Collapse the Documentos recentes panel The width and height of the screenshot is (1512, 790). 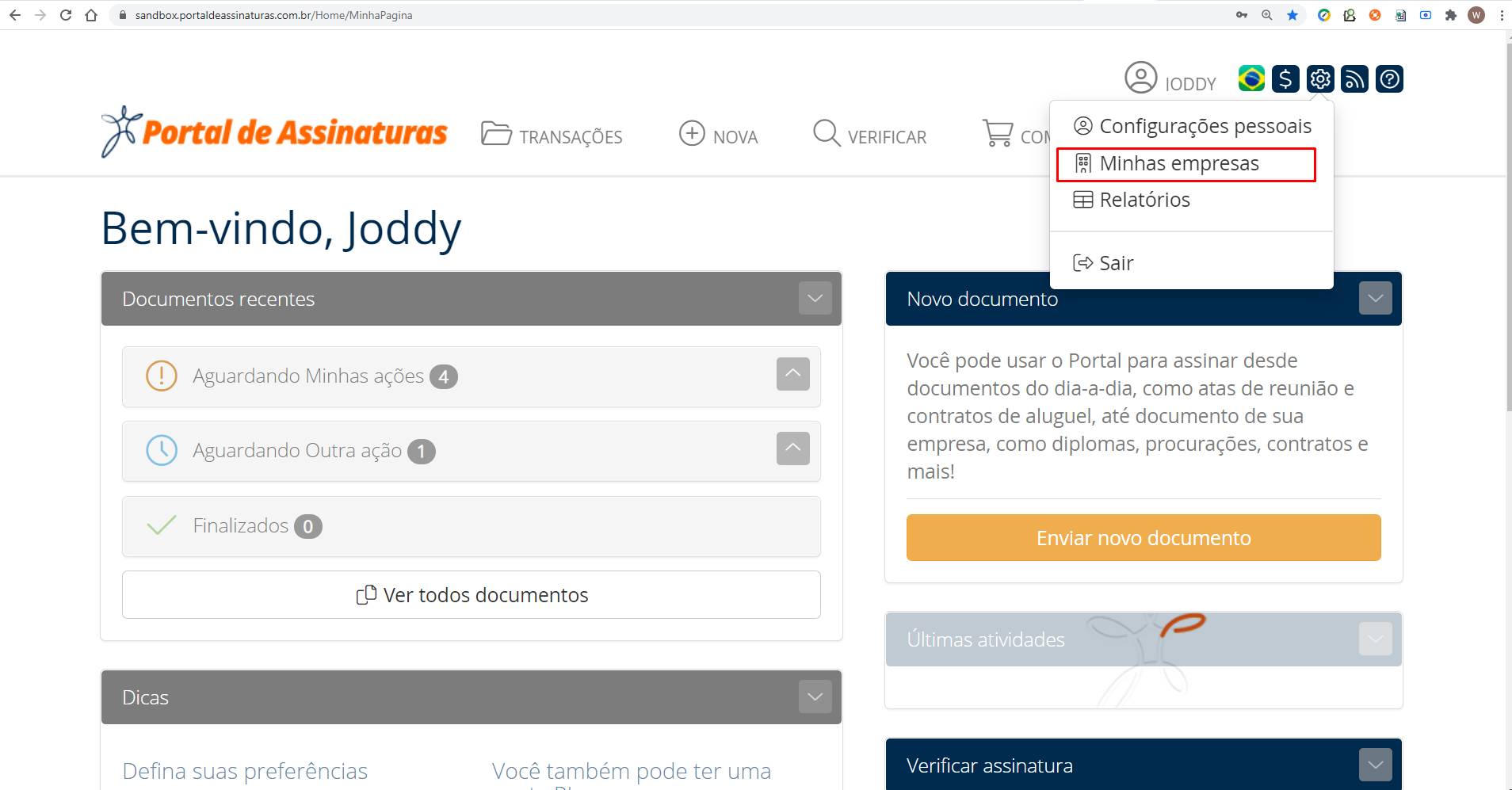coord(815,299)
